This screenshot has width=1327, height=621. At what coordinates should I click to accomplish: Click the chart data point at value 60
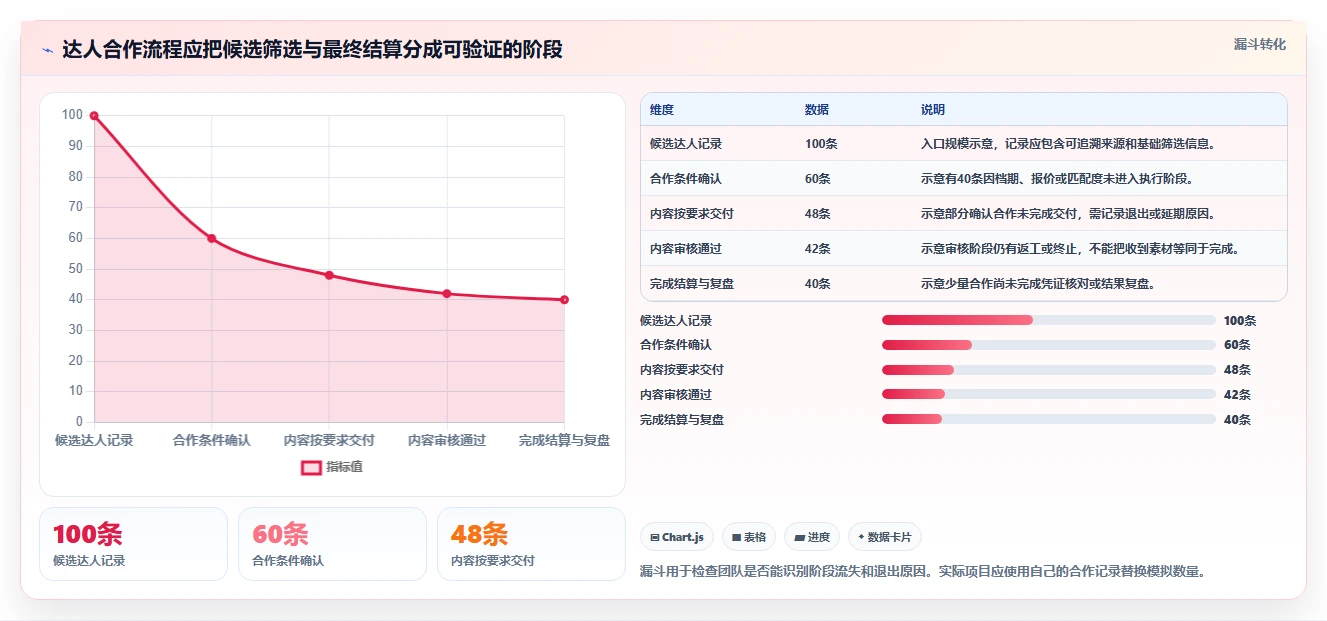pyautogui.click(x=212, y=238)
